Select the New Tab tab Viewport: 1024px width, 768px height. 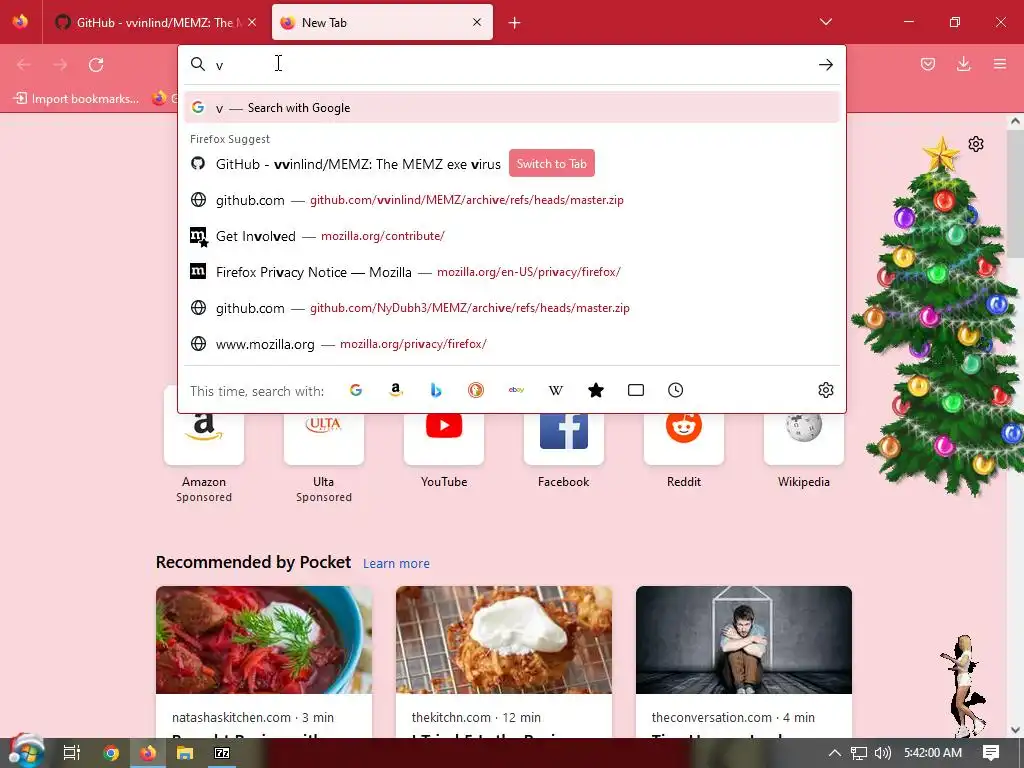[382, 22]
